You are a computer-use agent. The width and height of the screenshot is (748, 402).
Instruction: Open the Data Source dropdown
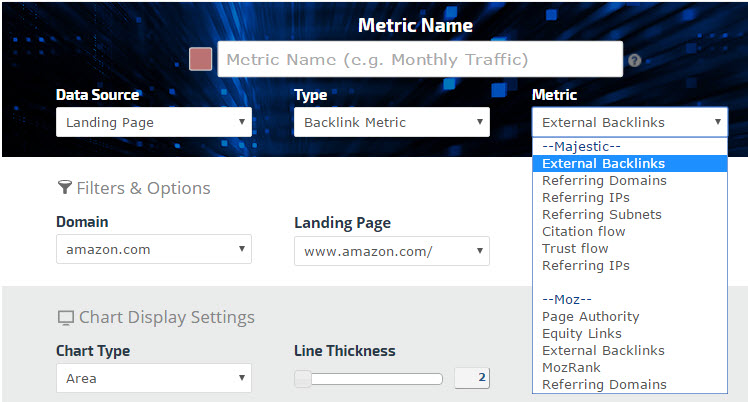pyautogui.click(x=153, y=123)
